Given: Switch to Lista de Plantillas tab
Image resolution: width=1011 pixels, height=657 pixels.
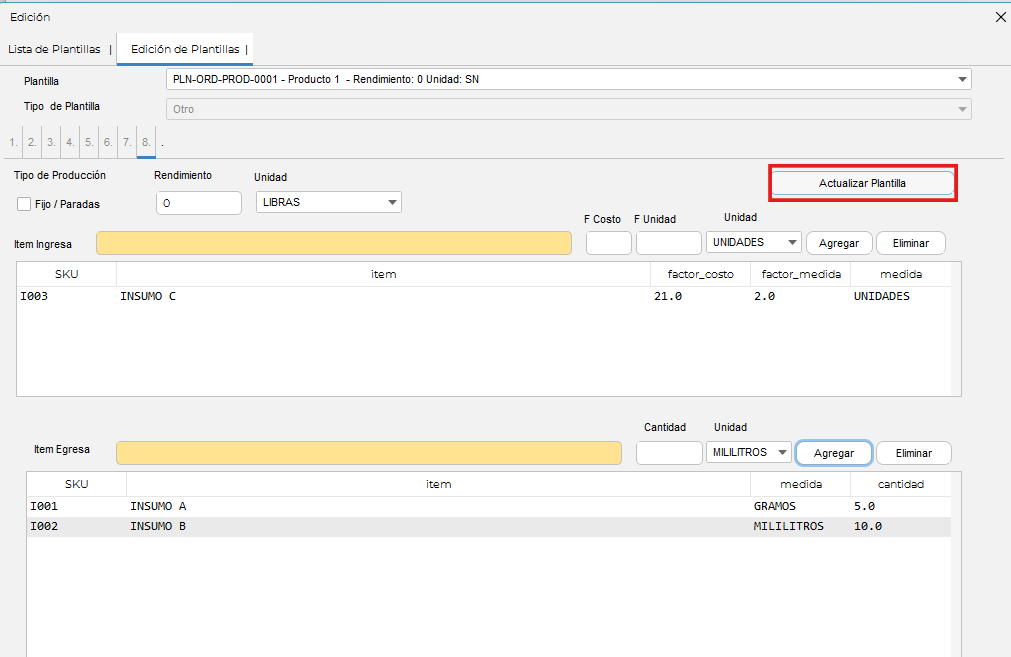Looking at the screenshot, I should pos(54,49).
